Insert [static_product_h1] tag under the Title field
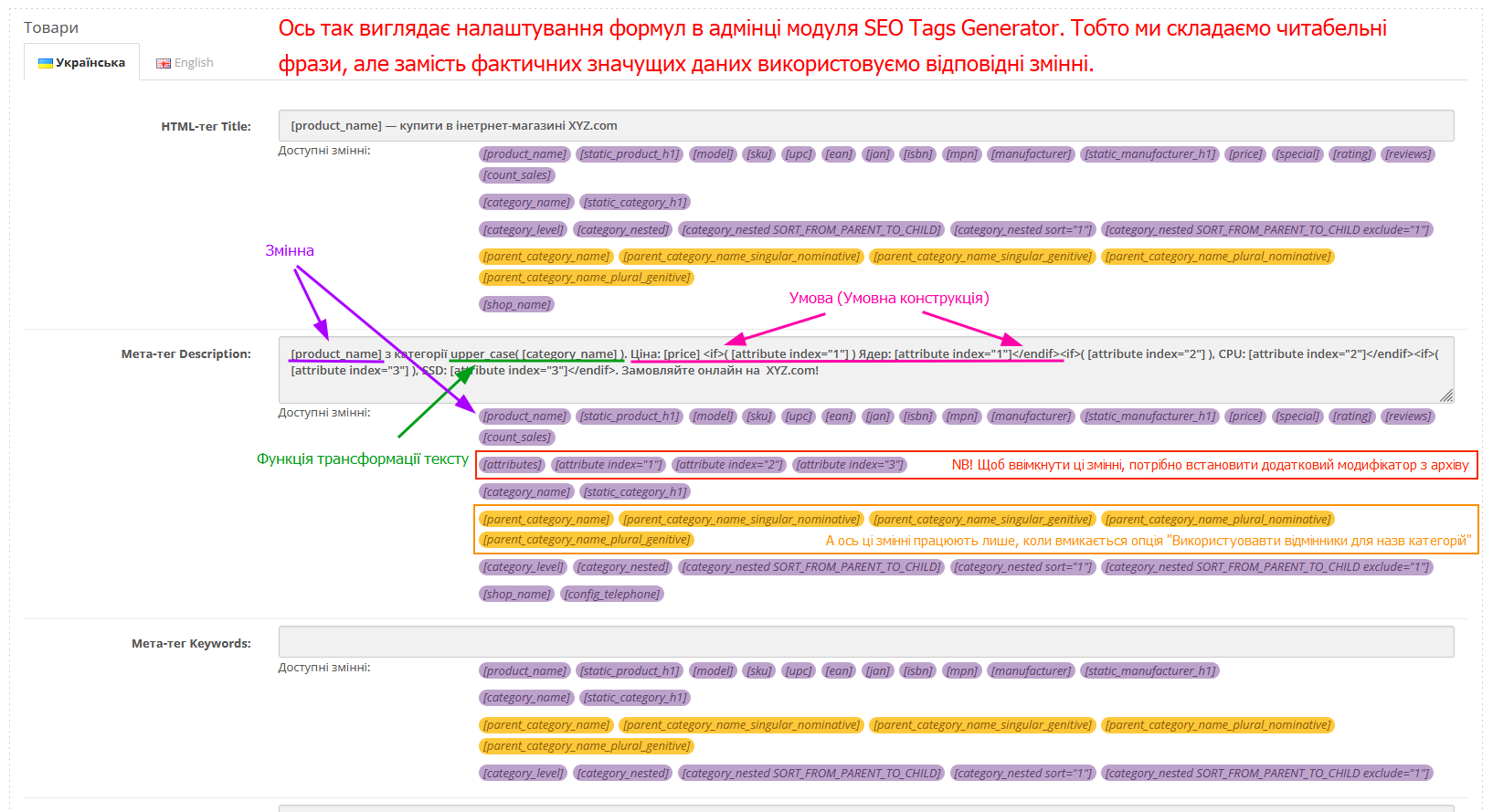 [630, 154]
